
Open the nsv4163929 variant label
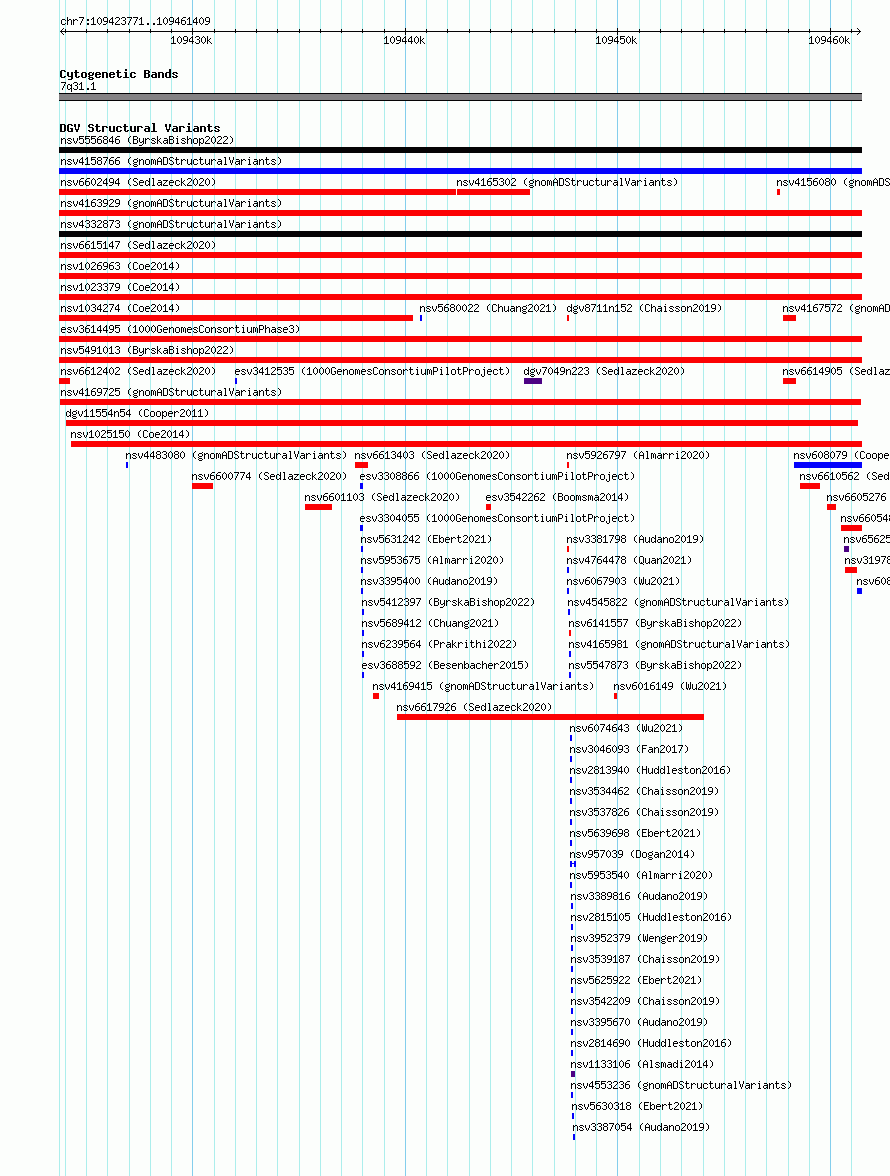click(x=171, y=203)
